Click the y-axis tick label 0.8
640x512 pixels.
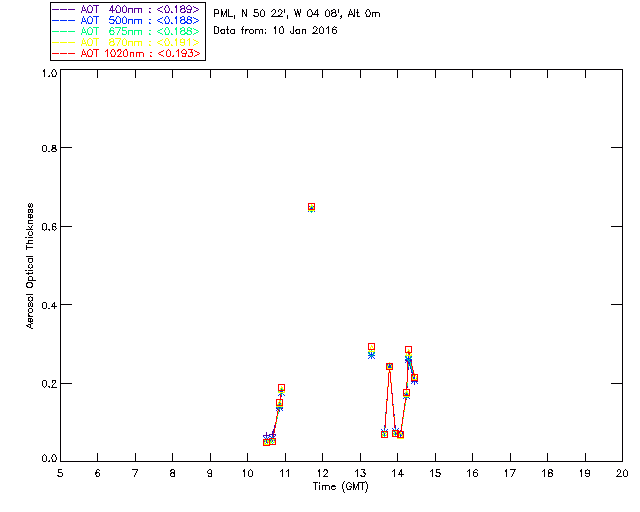click(49, 148)
